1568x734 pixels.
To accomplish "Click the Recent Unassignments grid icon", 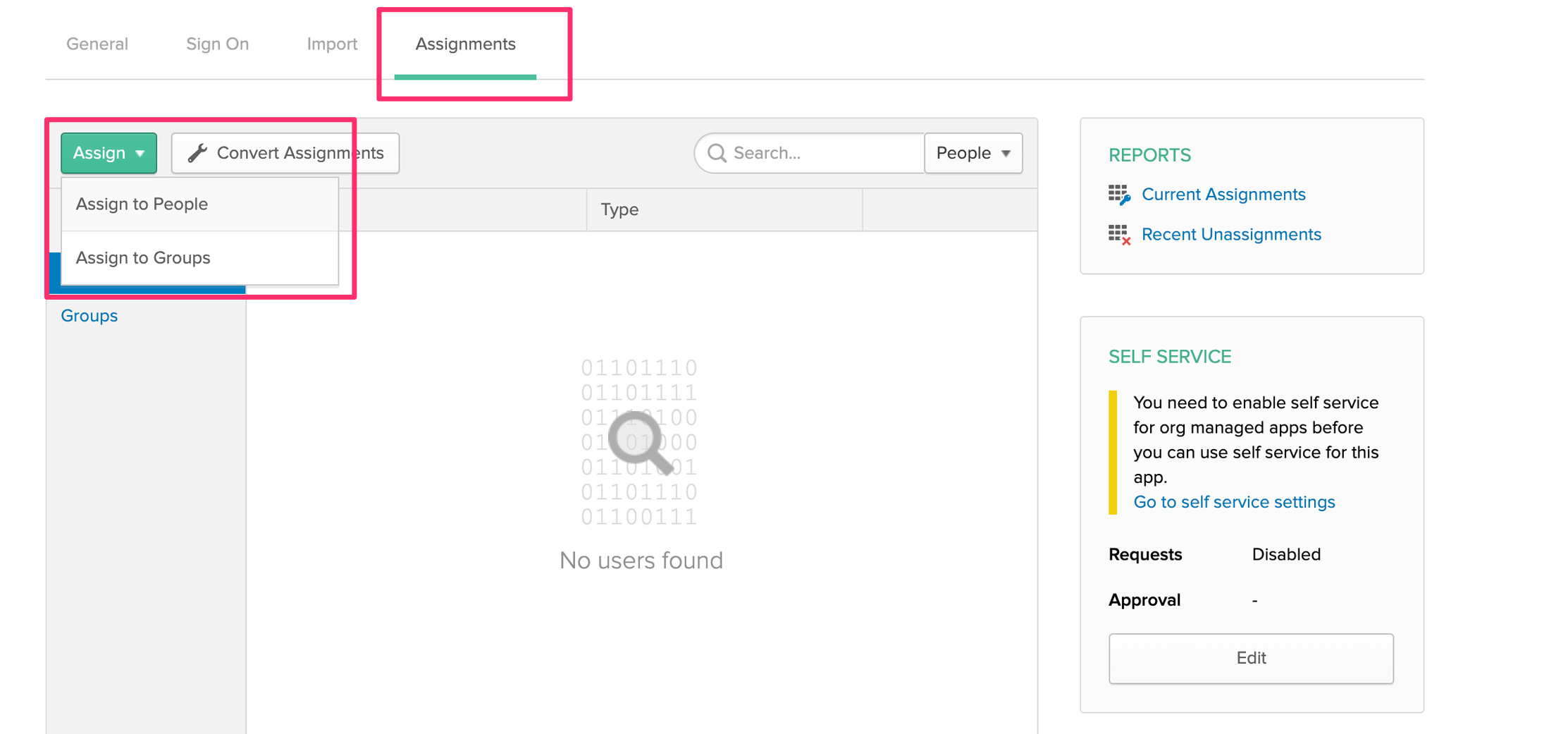I will tap(1119, 235).
